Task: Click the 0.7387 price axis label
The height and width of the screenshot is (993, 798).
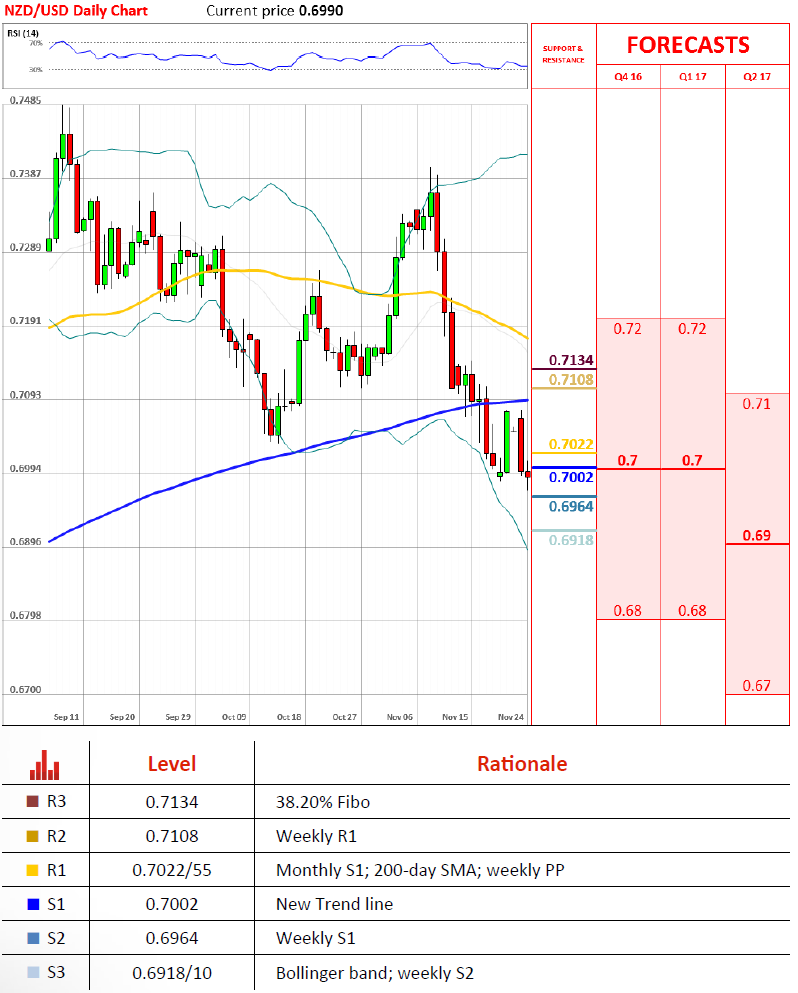Action: click(x=25, y=174)
